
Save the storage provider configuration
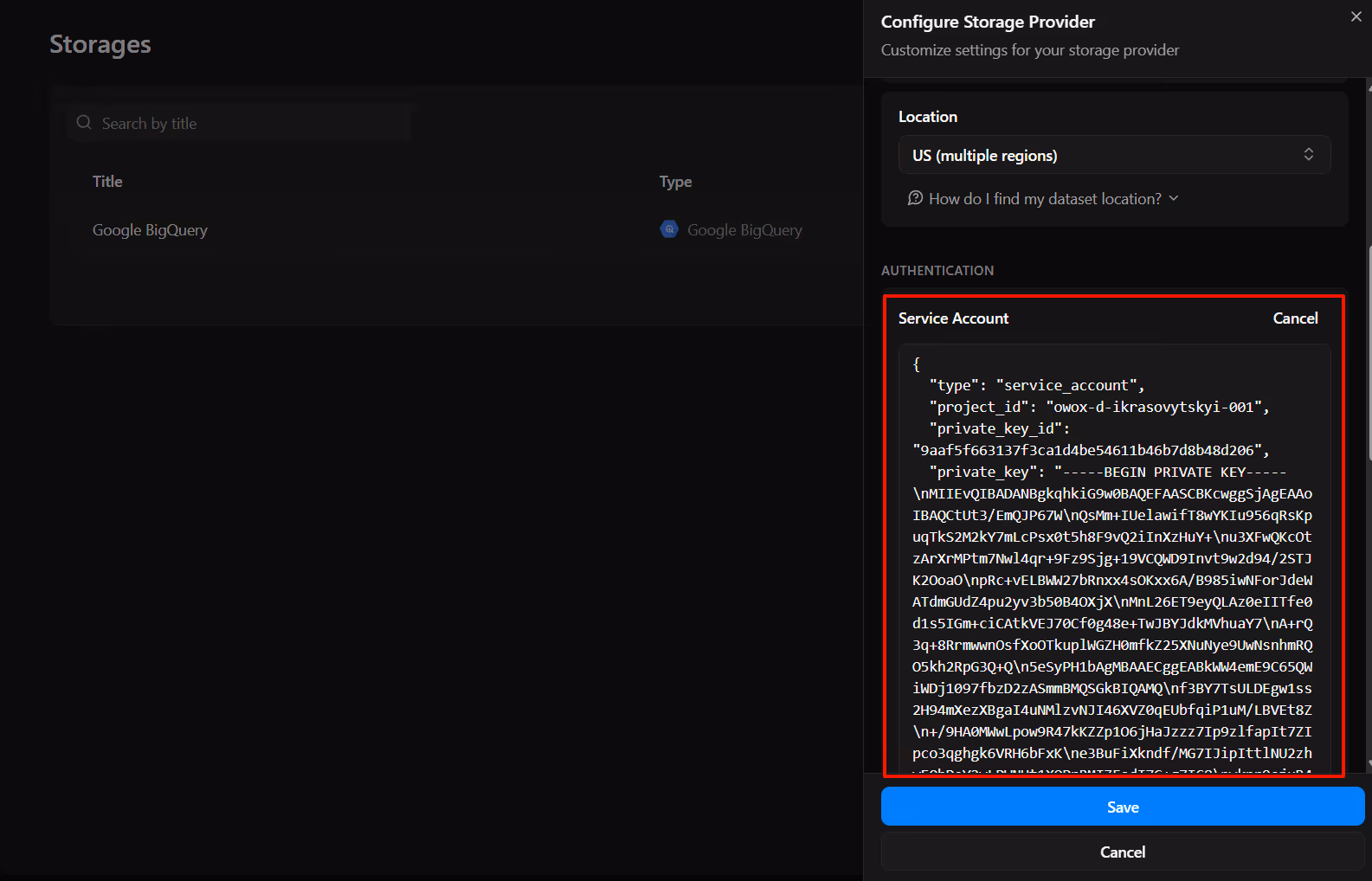(1123, 807)
